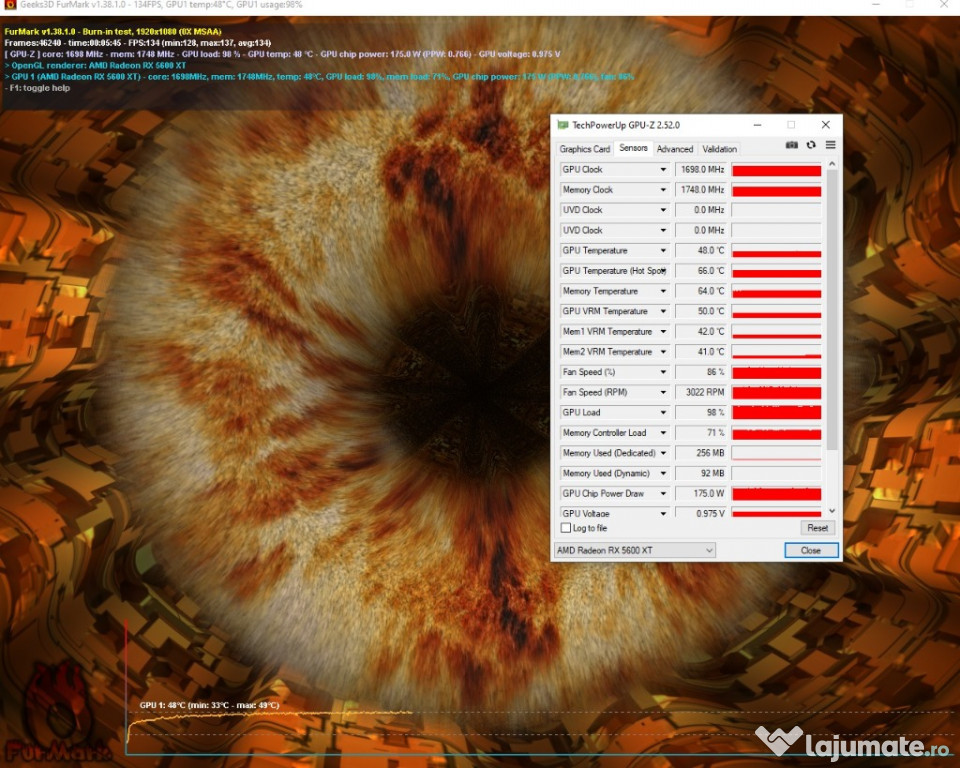The height and width of the screenshot is (768, 960).
Task: Click the sensors list vertical scrollbar
Action: (x=831, y=310)
